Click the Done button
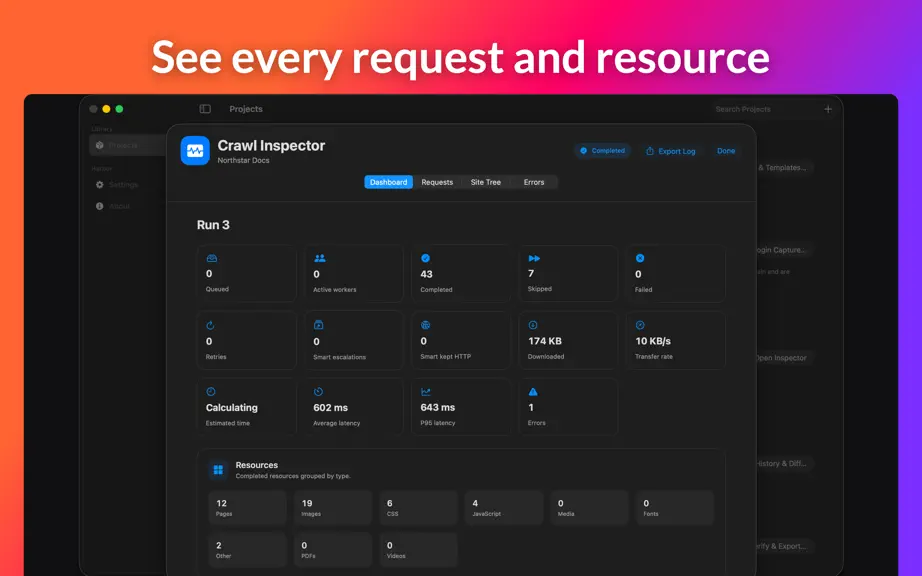Viewport: 922px width, 576px height. 726,151
